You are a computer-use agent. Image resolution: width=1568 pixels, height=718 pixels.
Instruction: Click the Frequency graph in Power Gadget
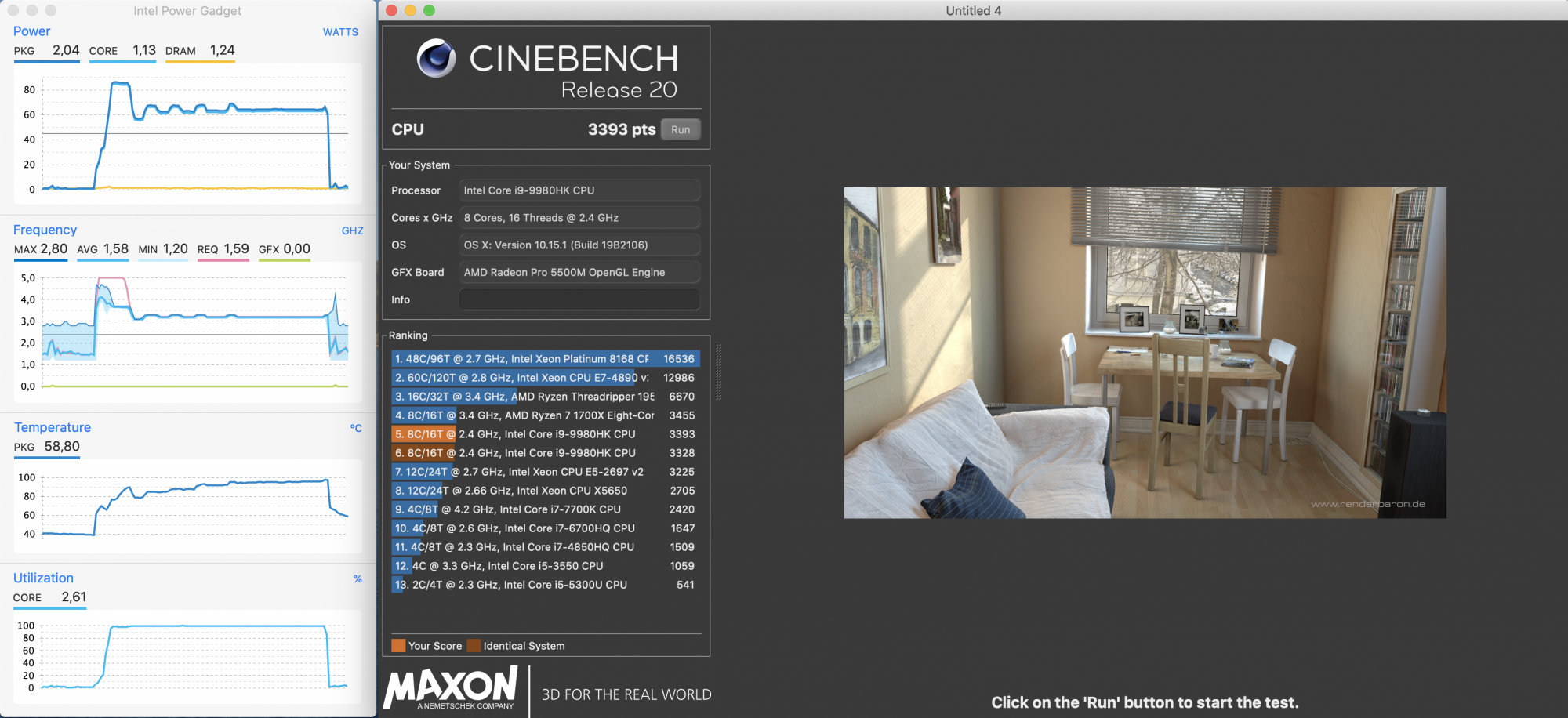tap(188, 332)
